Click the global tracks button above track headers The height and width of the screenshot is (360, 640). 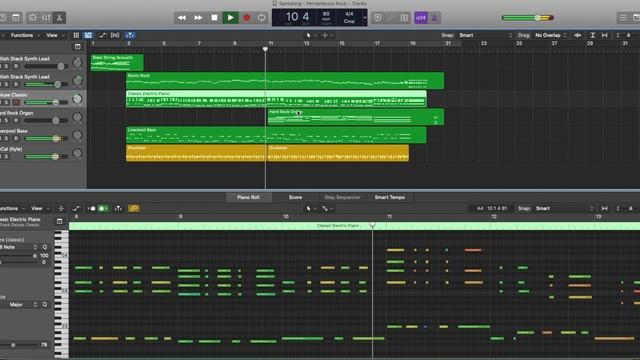click(78, 47)
